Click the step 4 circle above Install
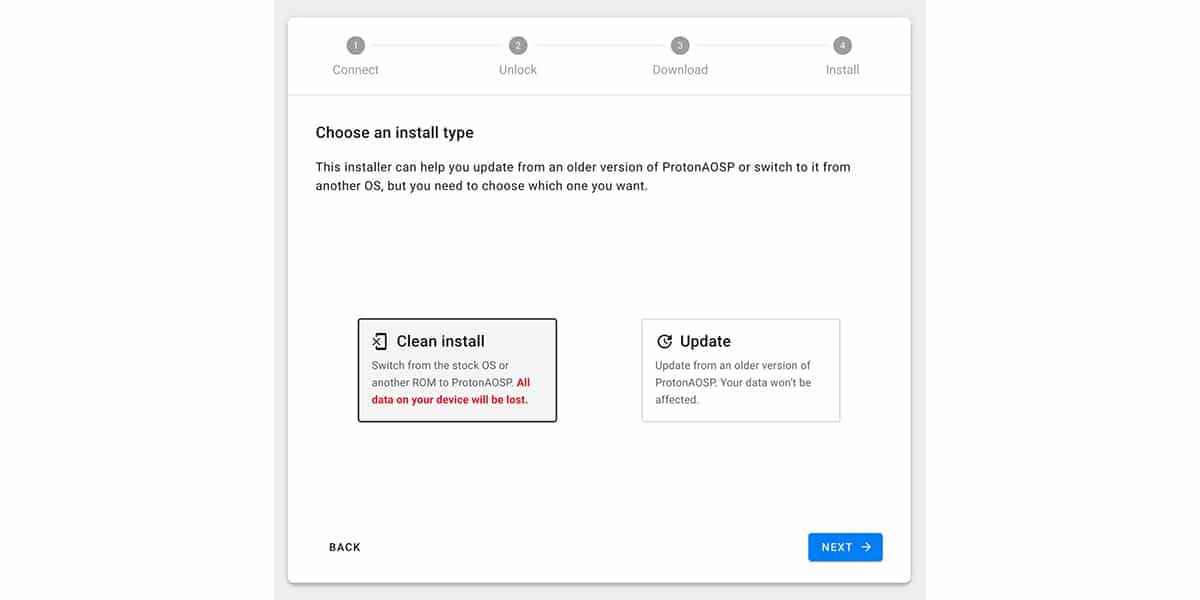 coord(842,45)
